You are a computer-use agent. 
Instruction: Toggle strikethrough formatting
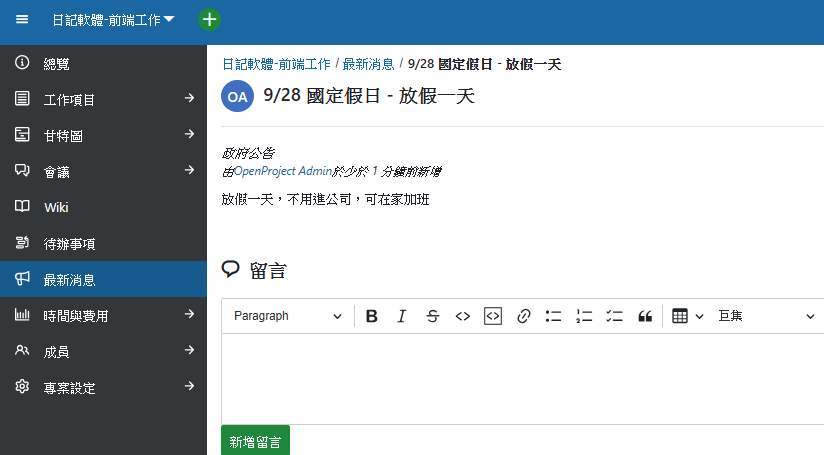tap(432, 316)
